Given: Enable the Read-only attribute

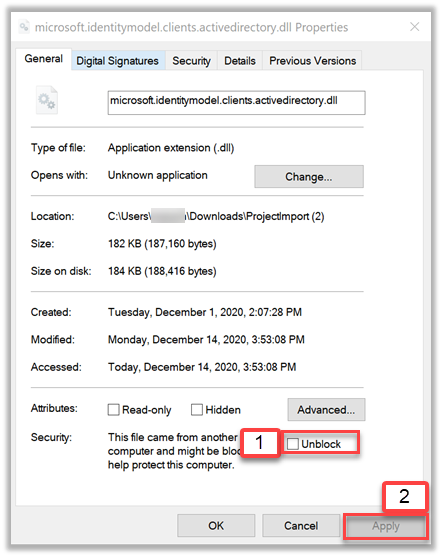Looking at the screenshot, I should tap(113, 410).
